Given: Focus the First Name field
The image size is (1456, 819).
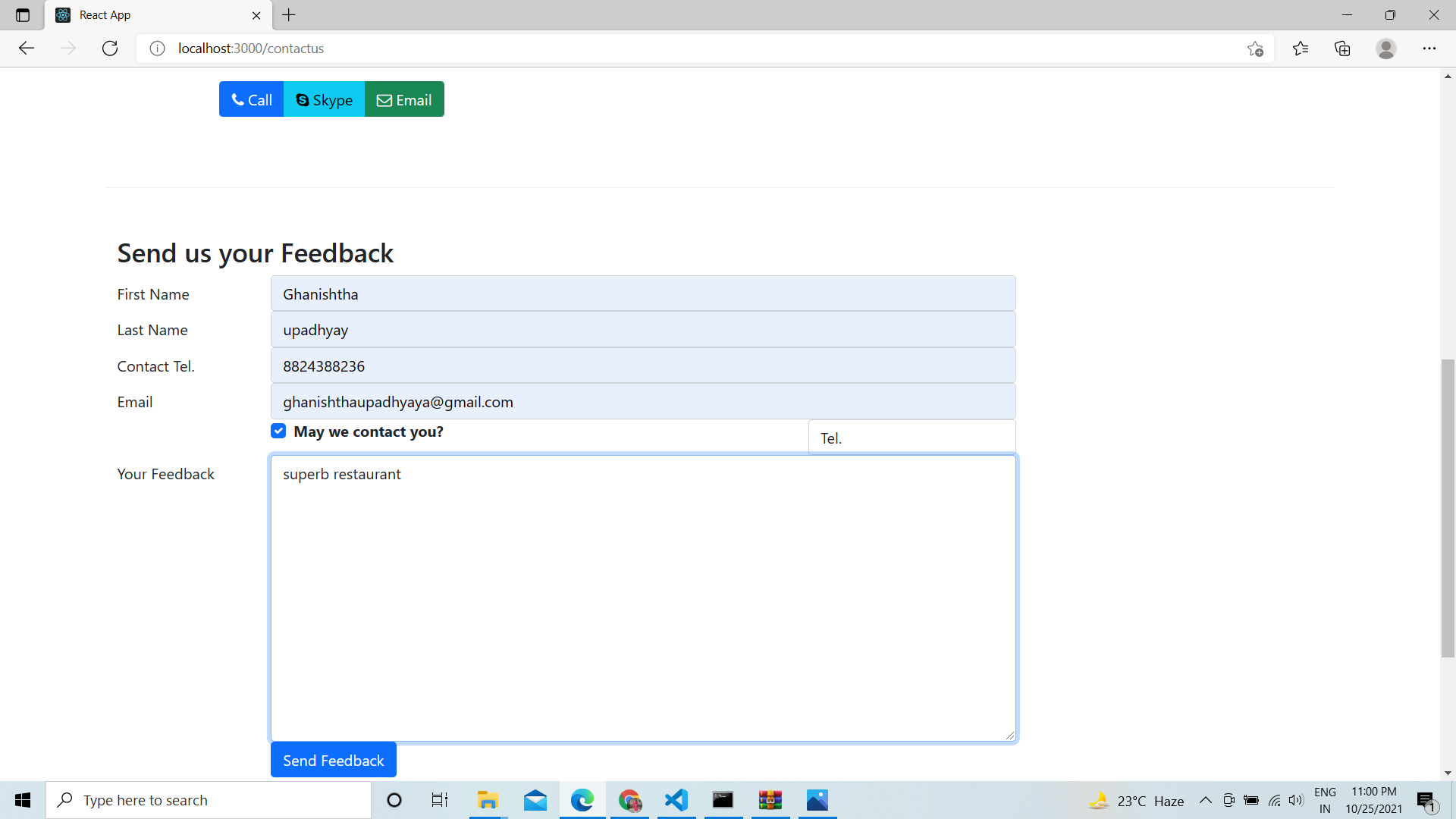Looking at the screenshot, I should click(x=643, y=293).
